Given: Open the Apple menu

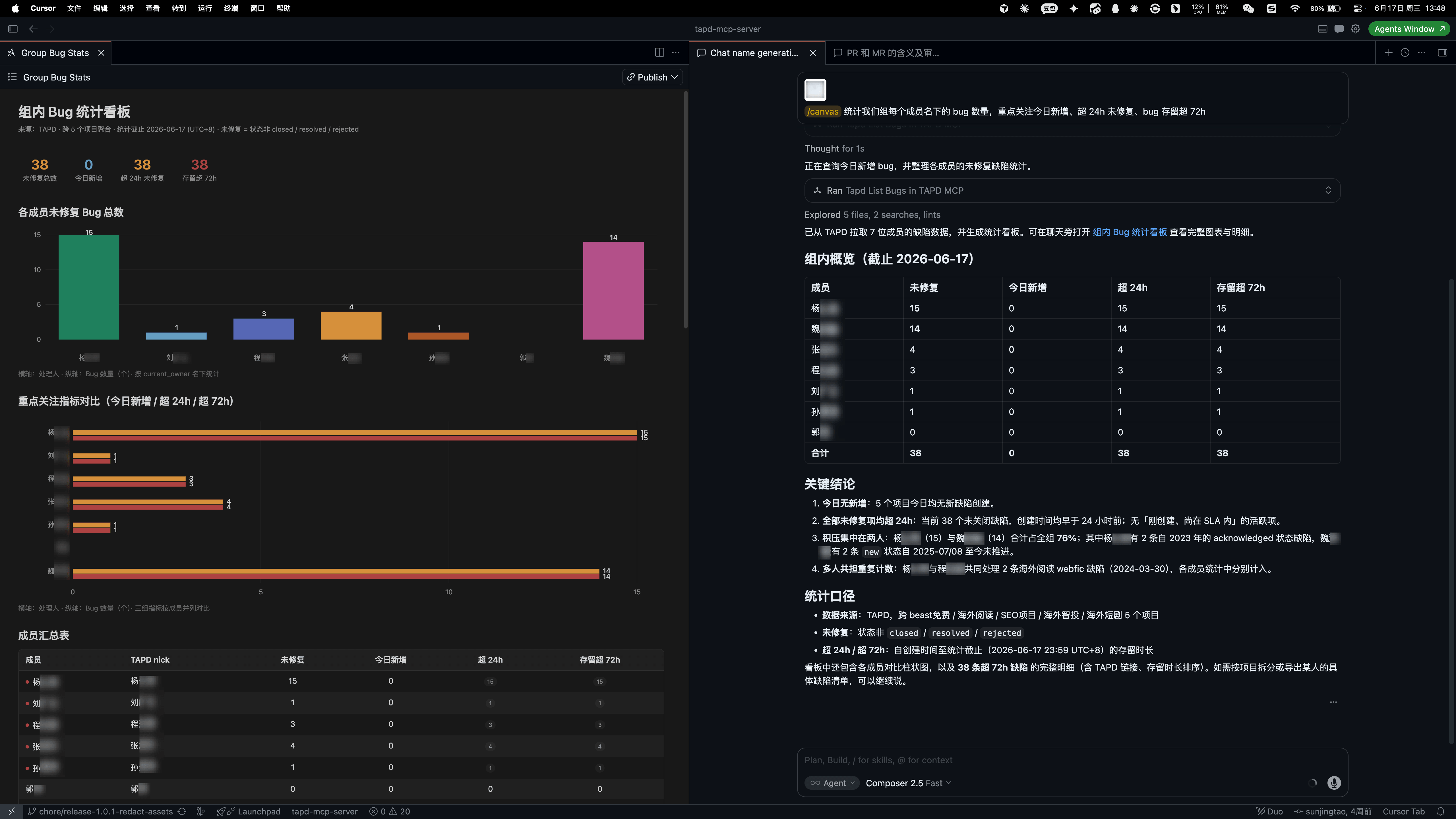Looking at the screenshot, I should 15,9.
